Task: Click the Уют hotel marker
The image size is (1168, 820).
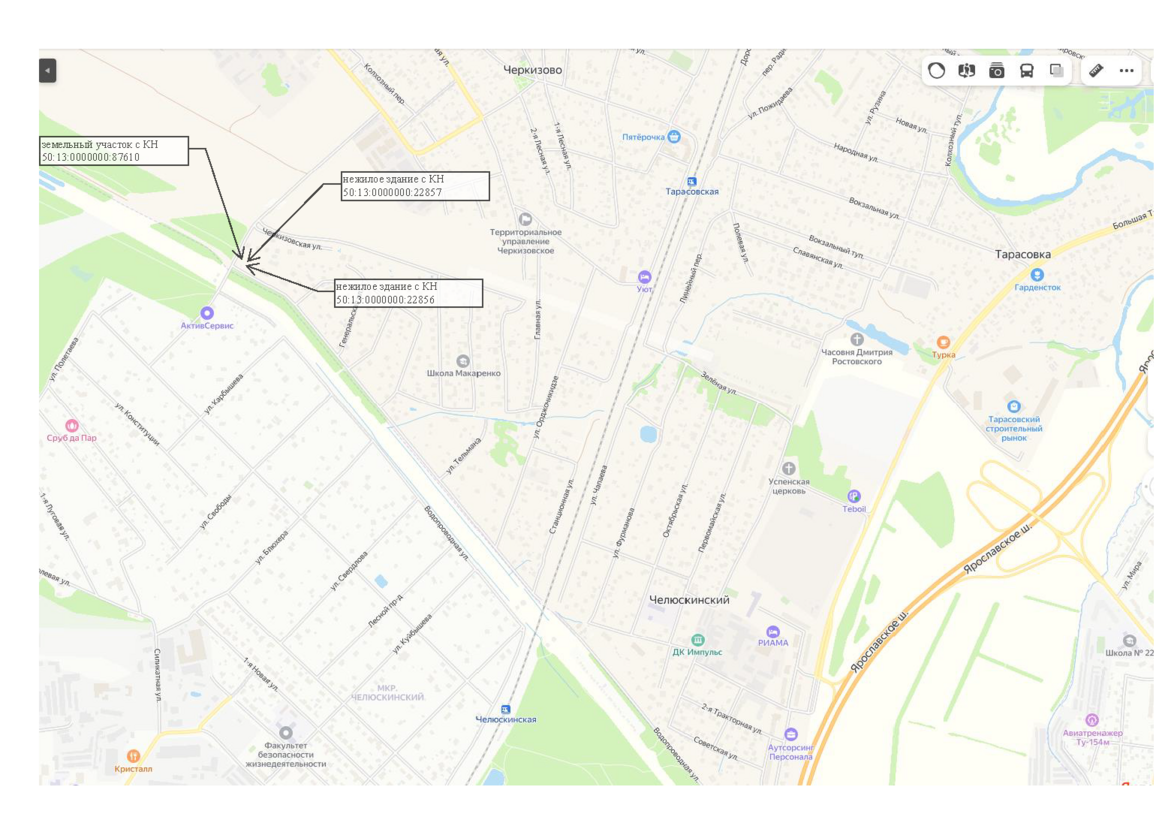Action: click(644, 277)
